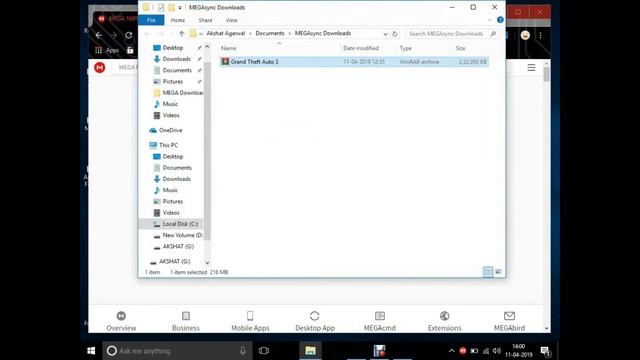Open the browser three-dot menu
The image size is (640, 360).
click(540, 36)
